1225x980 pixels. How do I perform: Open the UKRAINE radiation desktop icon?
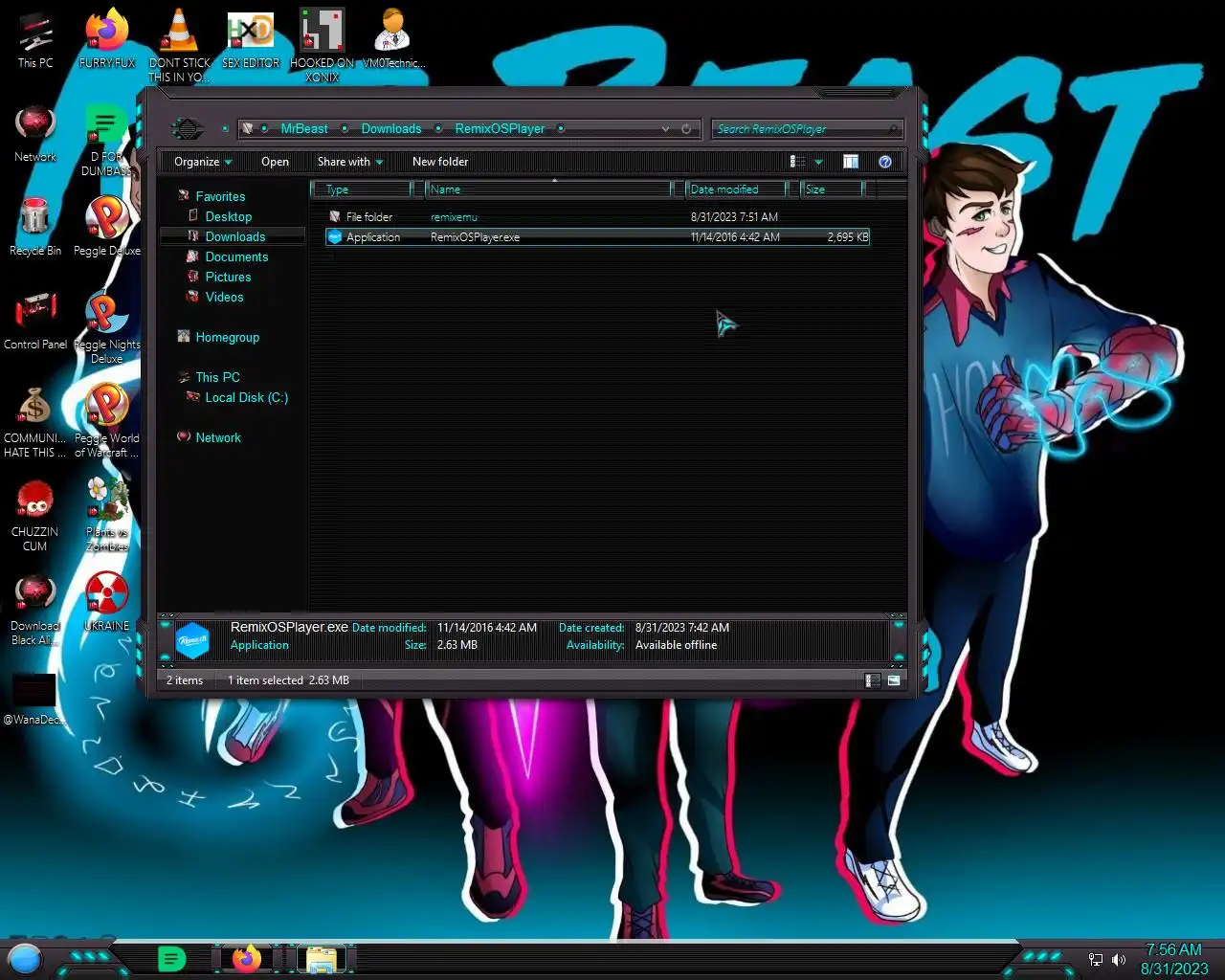[x=107, y=603]
